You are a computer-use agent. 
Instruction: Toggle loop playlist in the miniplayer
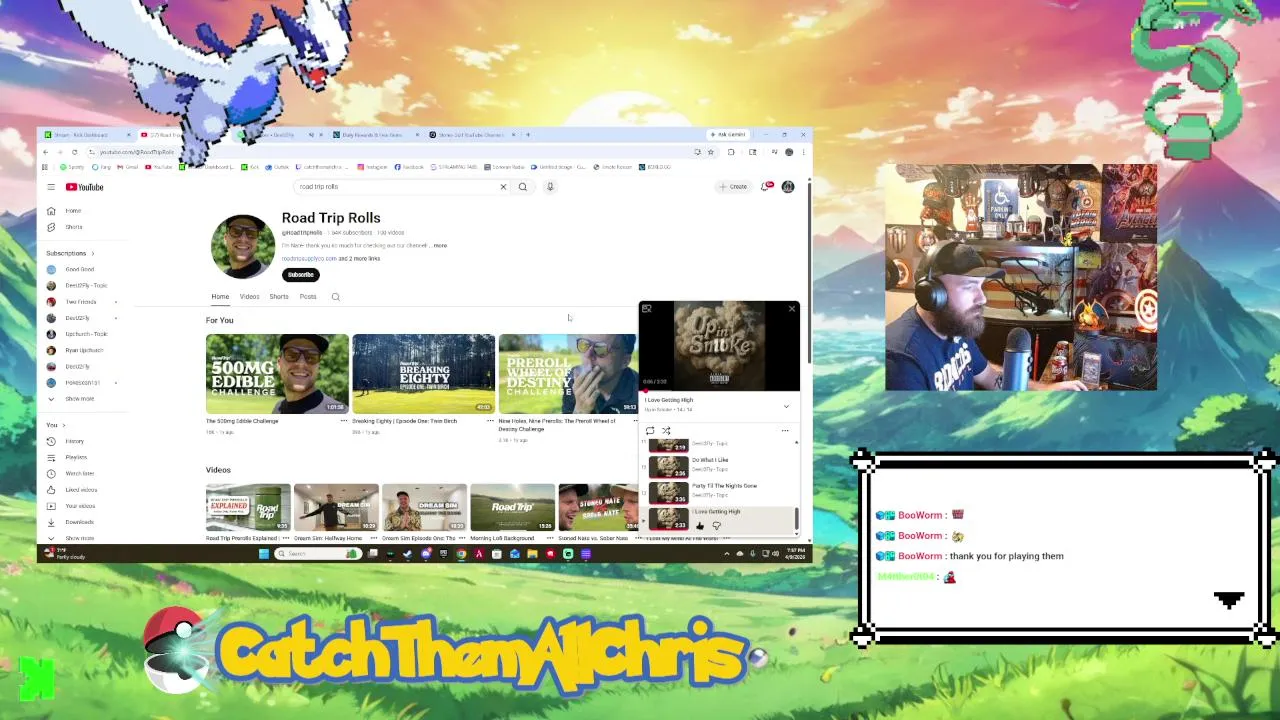pyautogui.click(x=650, y=431)
